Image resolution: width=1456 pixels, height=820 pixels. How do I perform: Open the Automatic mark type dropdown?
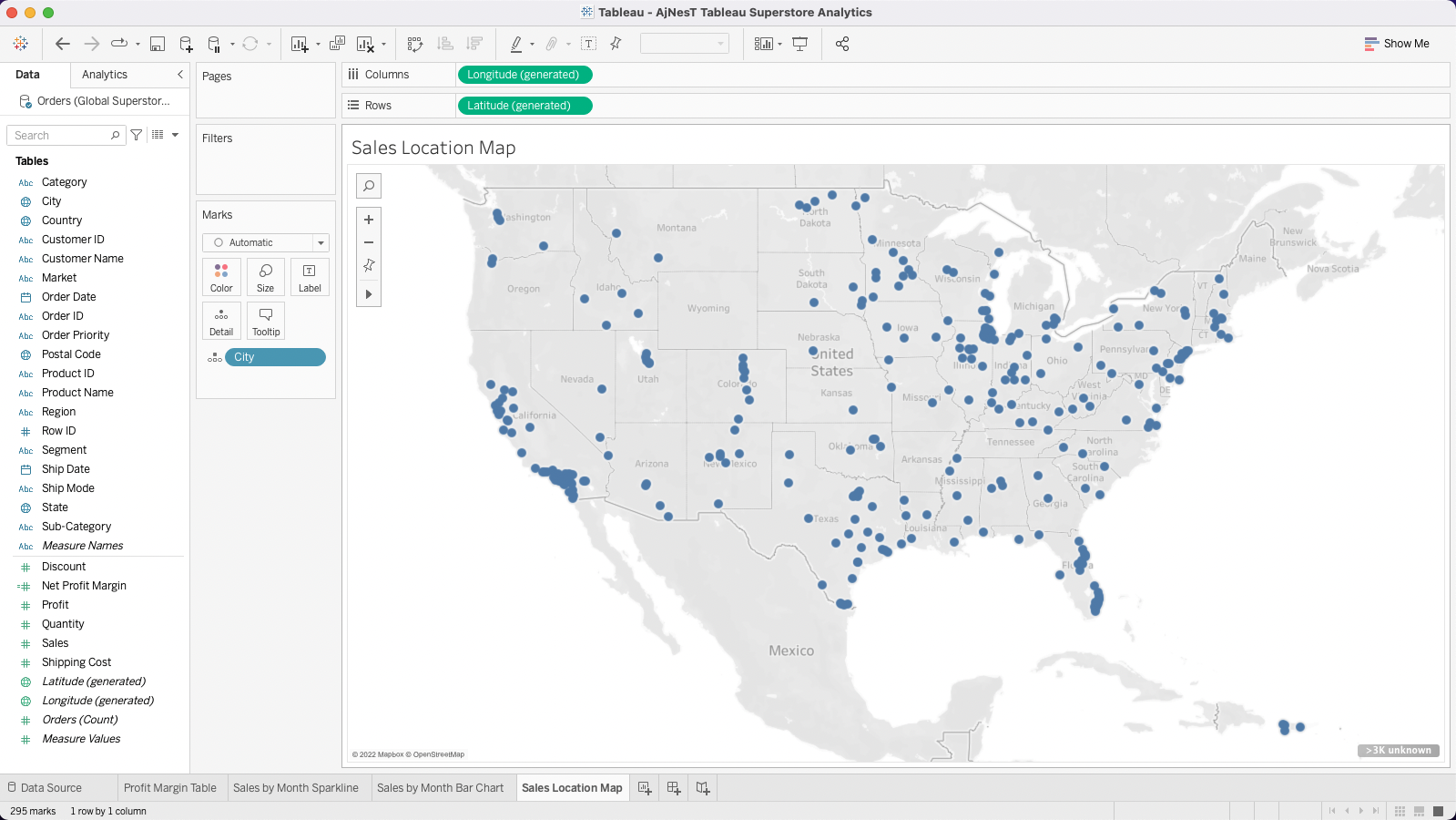pos(265,242)
